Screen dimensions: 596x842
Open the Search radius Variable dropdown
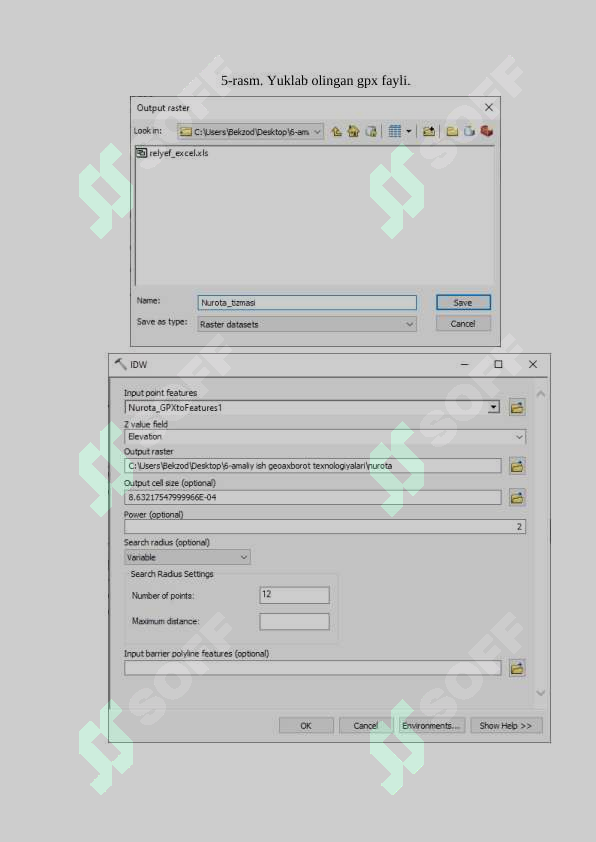click(187, 557)
